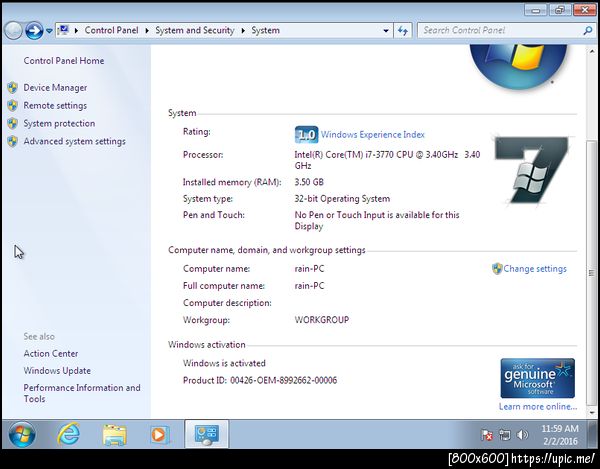The height and width of the screenshot is (469, 600).
Task: Click the 1.0 rating score badge
Action: (307, 135)
